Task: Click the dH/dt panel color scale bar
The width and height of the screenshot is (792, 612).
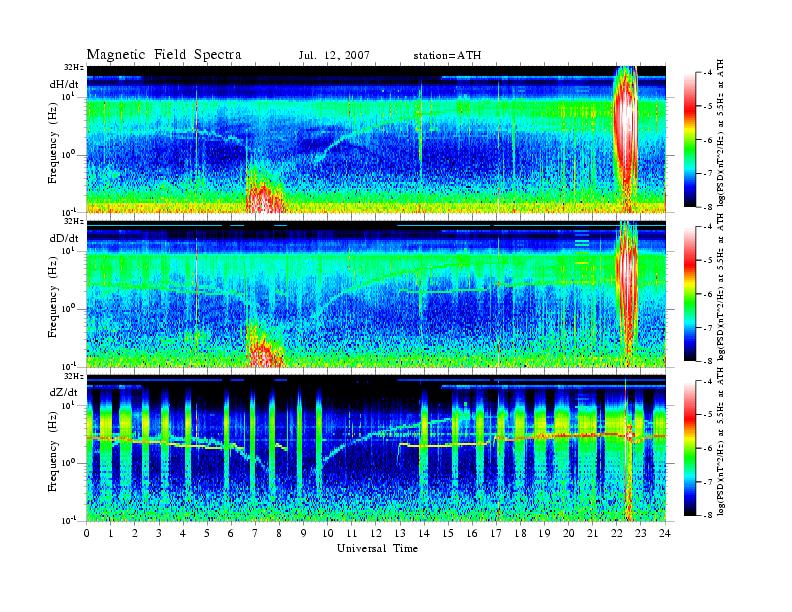Action: [690, 140]
